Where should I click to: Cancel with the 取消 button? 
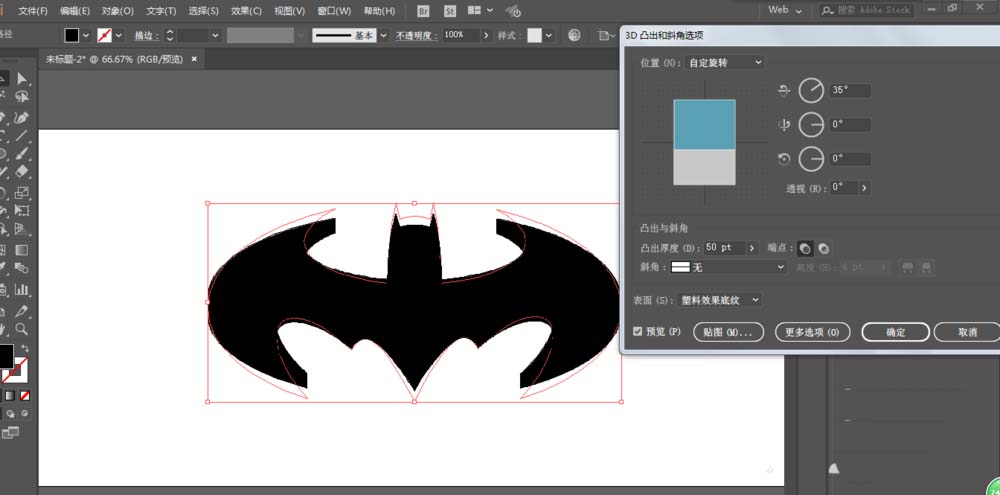click(967, 332)
